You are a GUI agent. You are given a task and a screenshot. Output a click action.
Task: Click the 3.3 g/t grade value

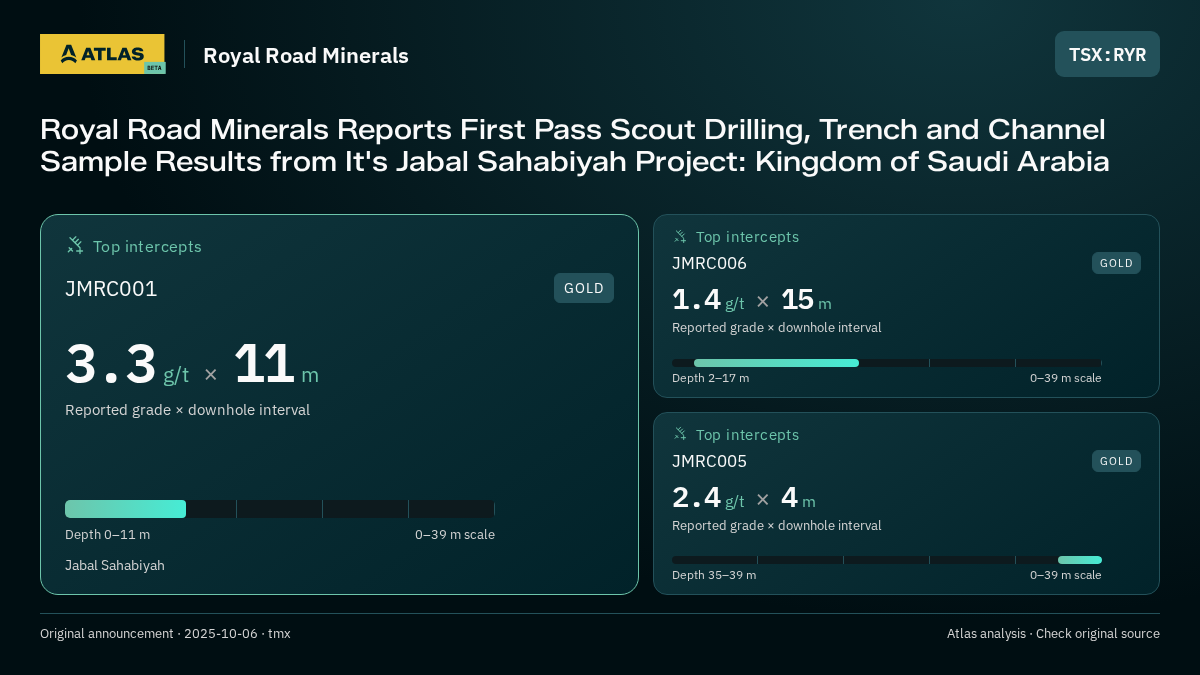(x=127, y=365)
